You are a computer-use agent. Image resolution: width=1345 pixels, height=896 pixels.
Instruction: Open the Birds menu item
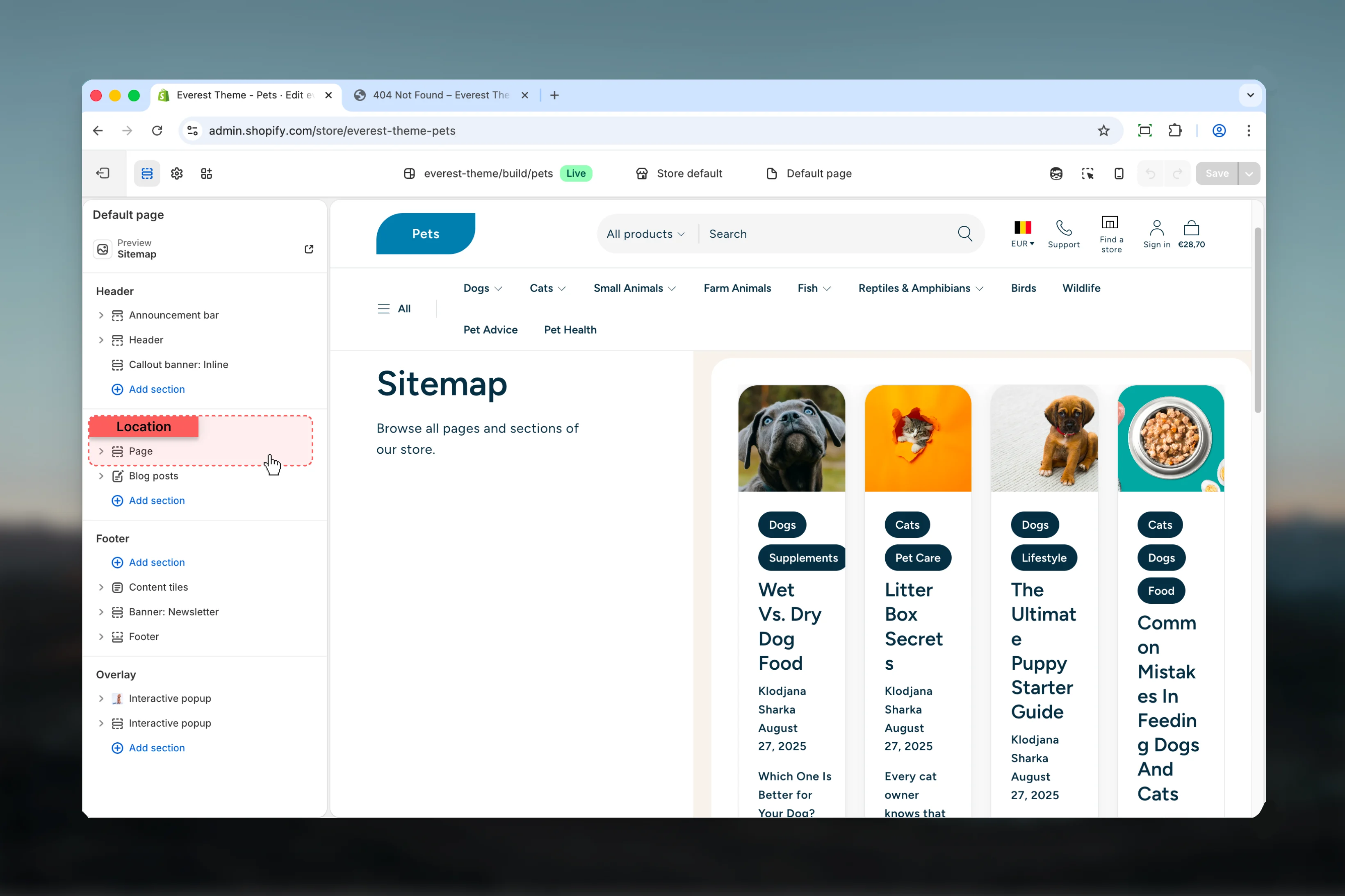click(x=1023, y=288)
